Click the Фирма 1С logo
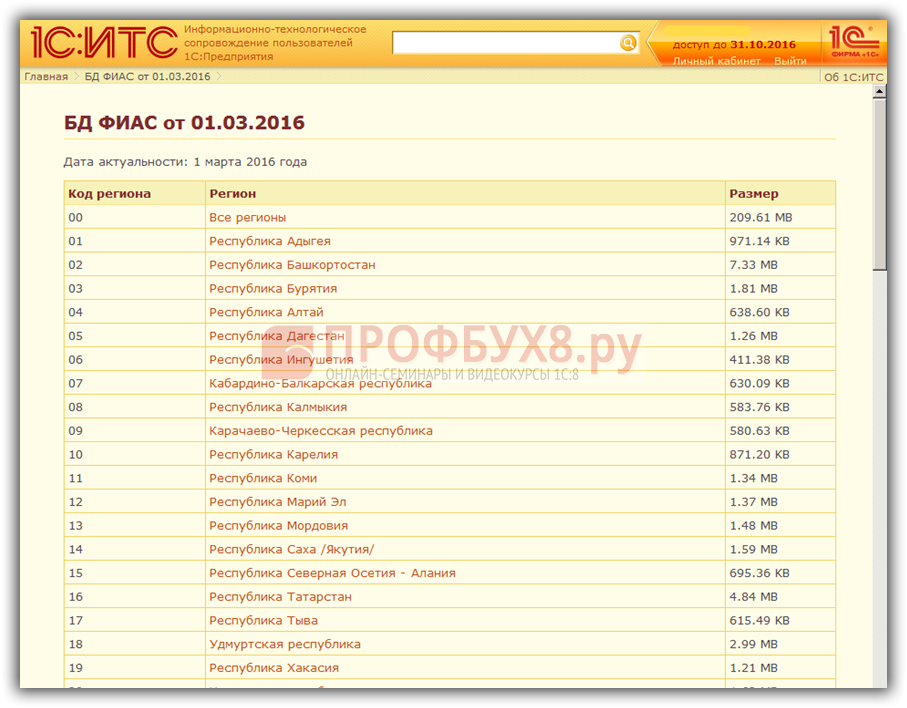Viewport: 907px width, 708px height. (x=853, y=44)
